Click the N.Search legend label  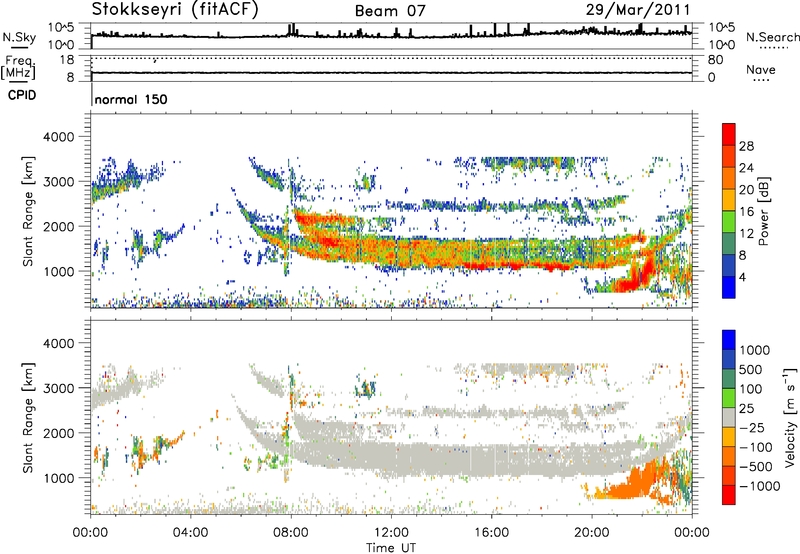772,37
